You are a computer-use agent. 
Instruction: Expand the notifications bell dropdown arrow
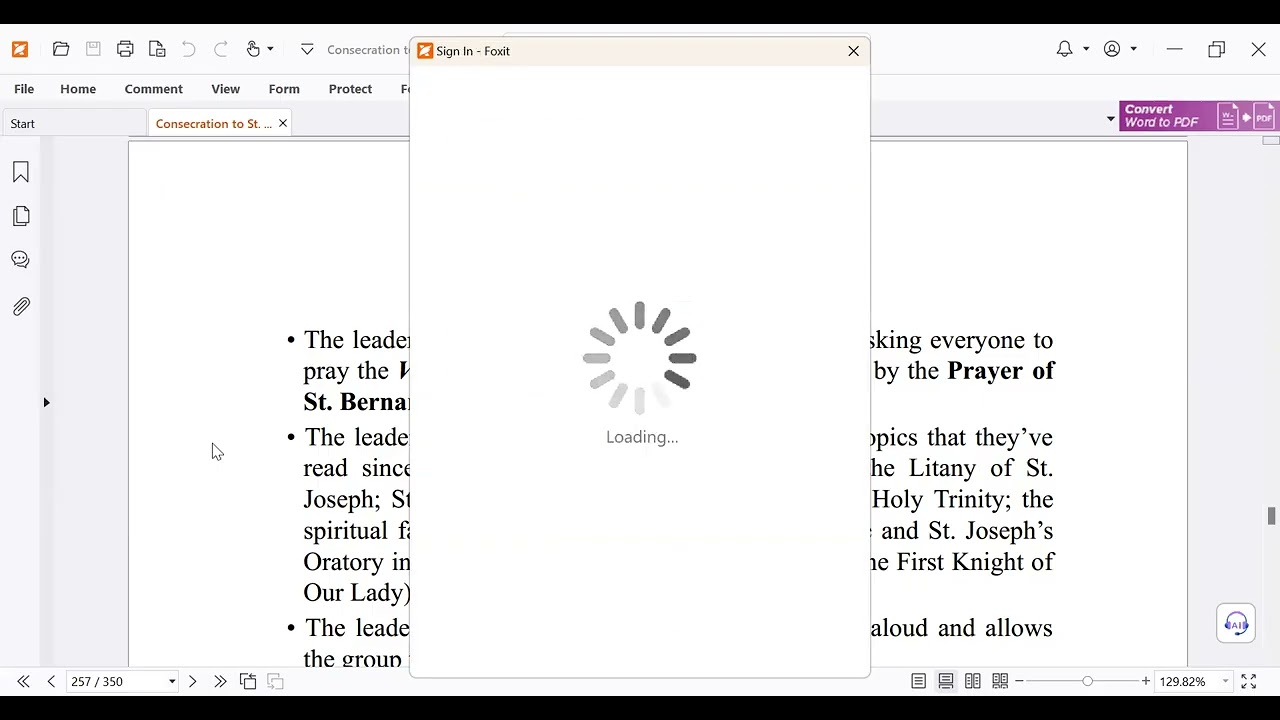click(x=1086, y=49)
